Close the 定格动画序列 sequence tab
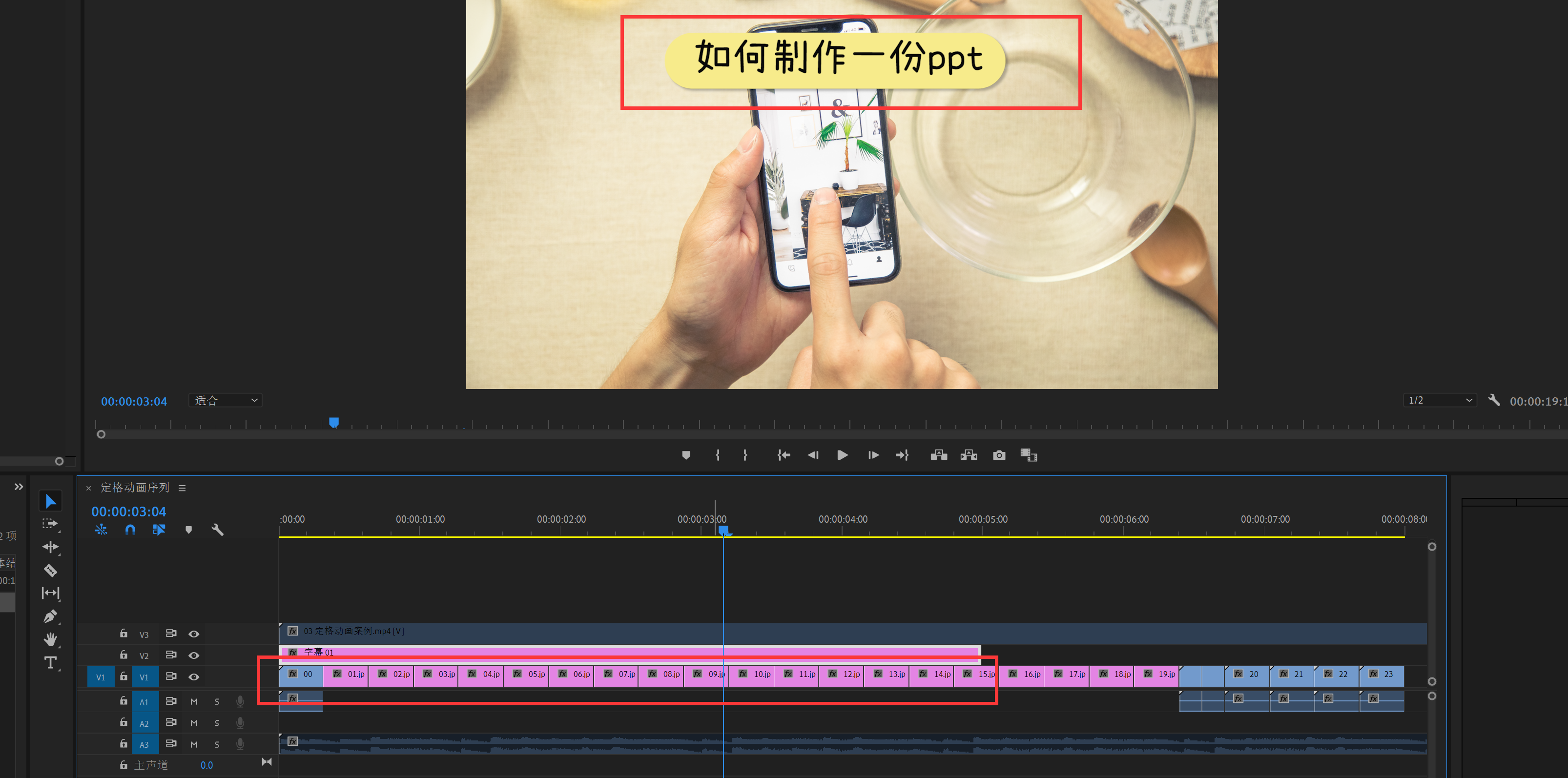This screenshot has height=778, width=1568. 88,488
